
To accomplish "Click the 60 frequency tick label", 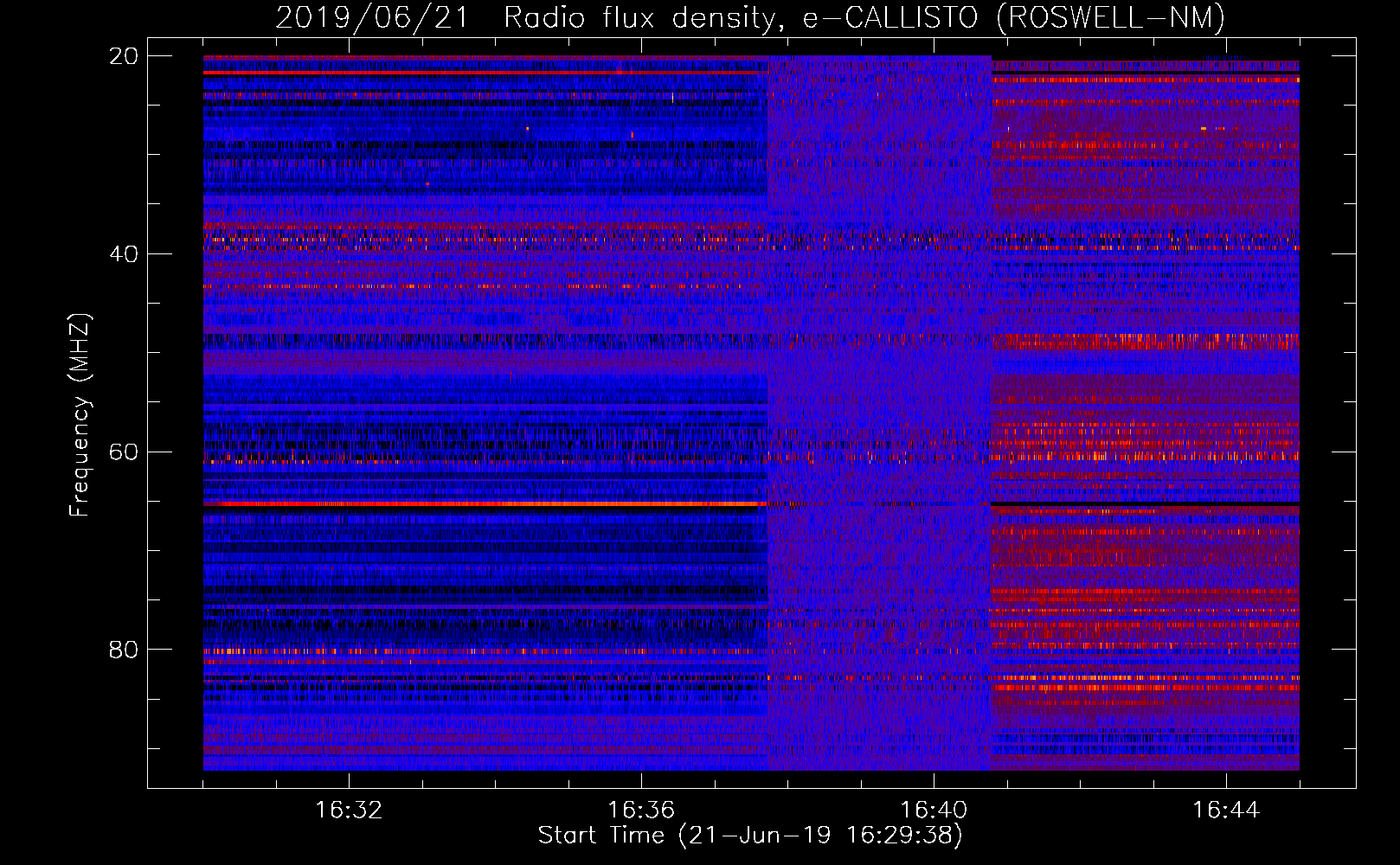I will coord(124,452).
